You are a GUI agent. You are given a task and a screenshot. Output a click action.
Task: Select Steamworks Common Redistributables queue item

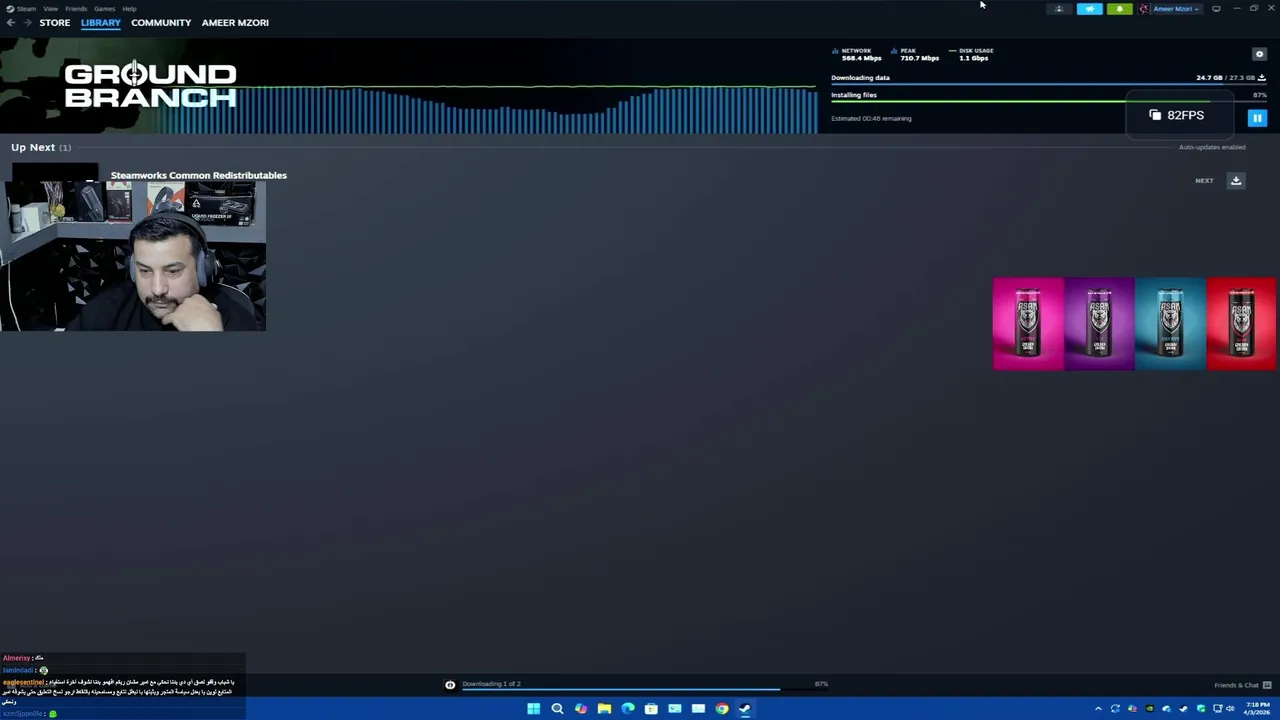pos(198,175)
